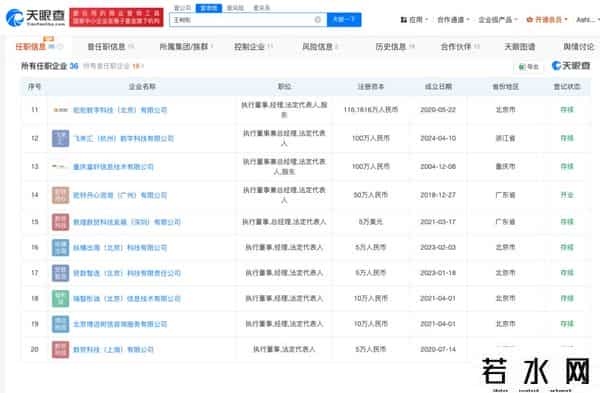Open the purple company logo in row 17

(60, 273)
